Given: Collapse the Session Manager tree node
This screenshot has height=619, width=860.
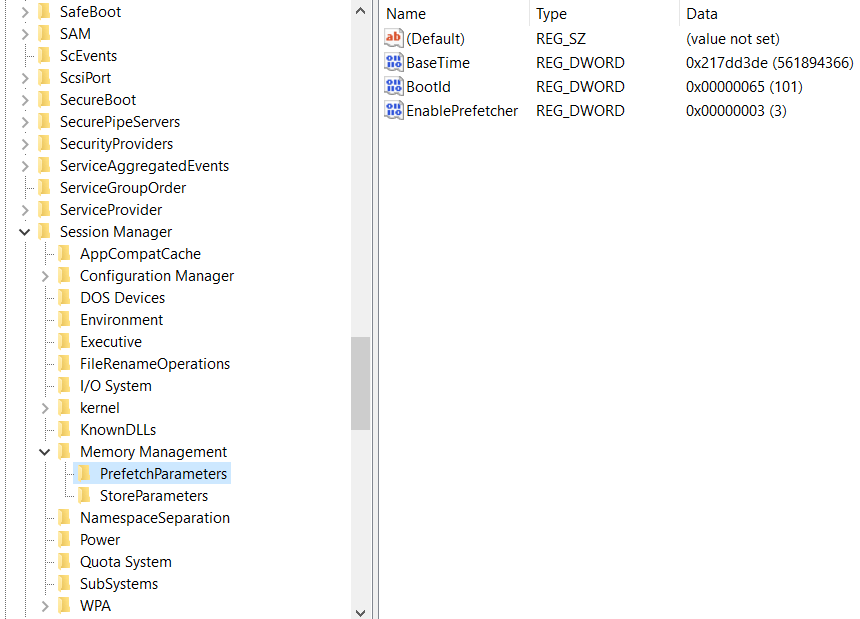Looking at the screenshot, I should click(x=25, y=232).
